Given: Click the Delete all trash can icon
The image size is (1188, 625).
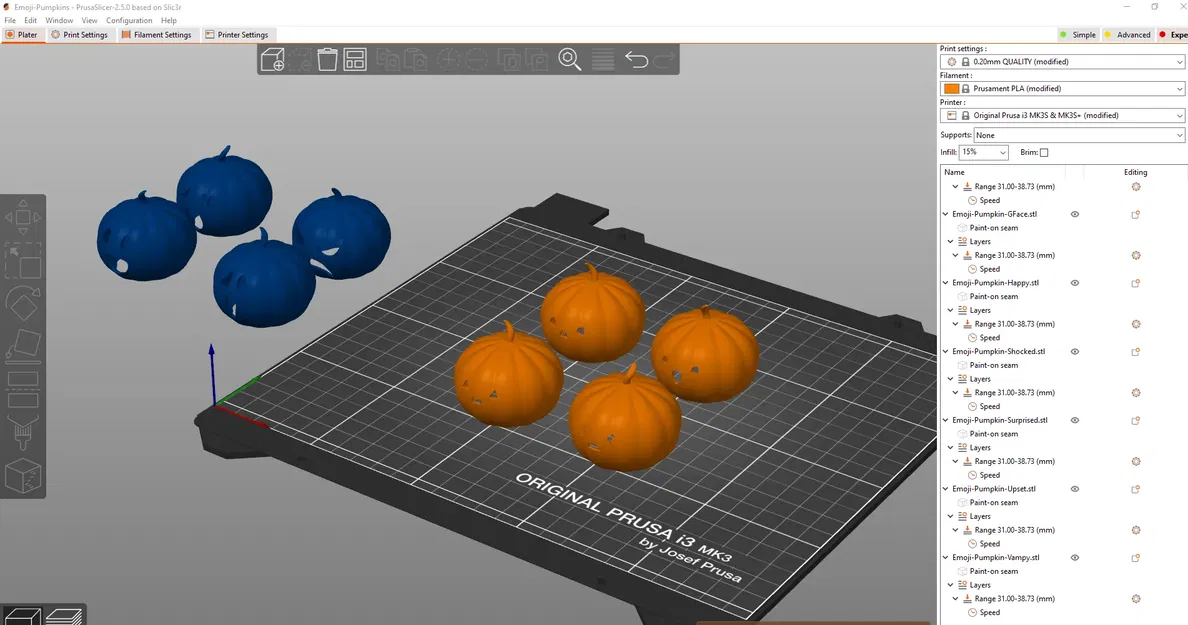Looking at the screenshot, I should tap(327, 59).
